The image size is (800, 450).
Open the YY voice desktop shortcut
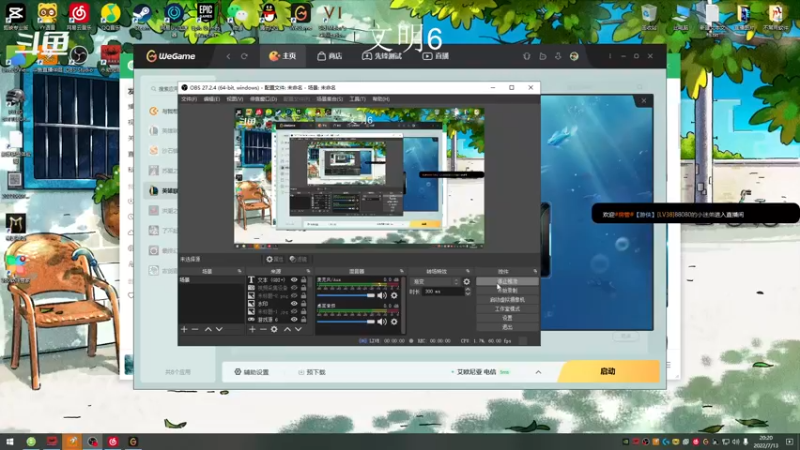pyautogui.click(x=47, y=14)
